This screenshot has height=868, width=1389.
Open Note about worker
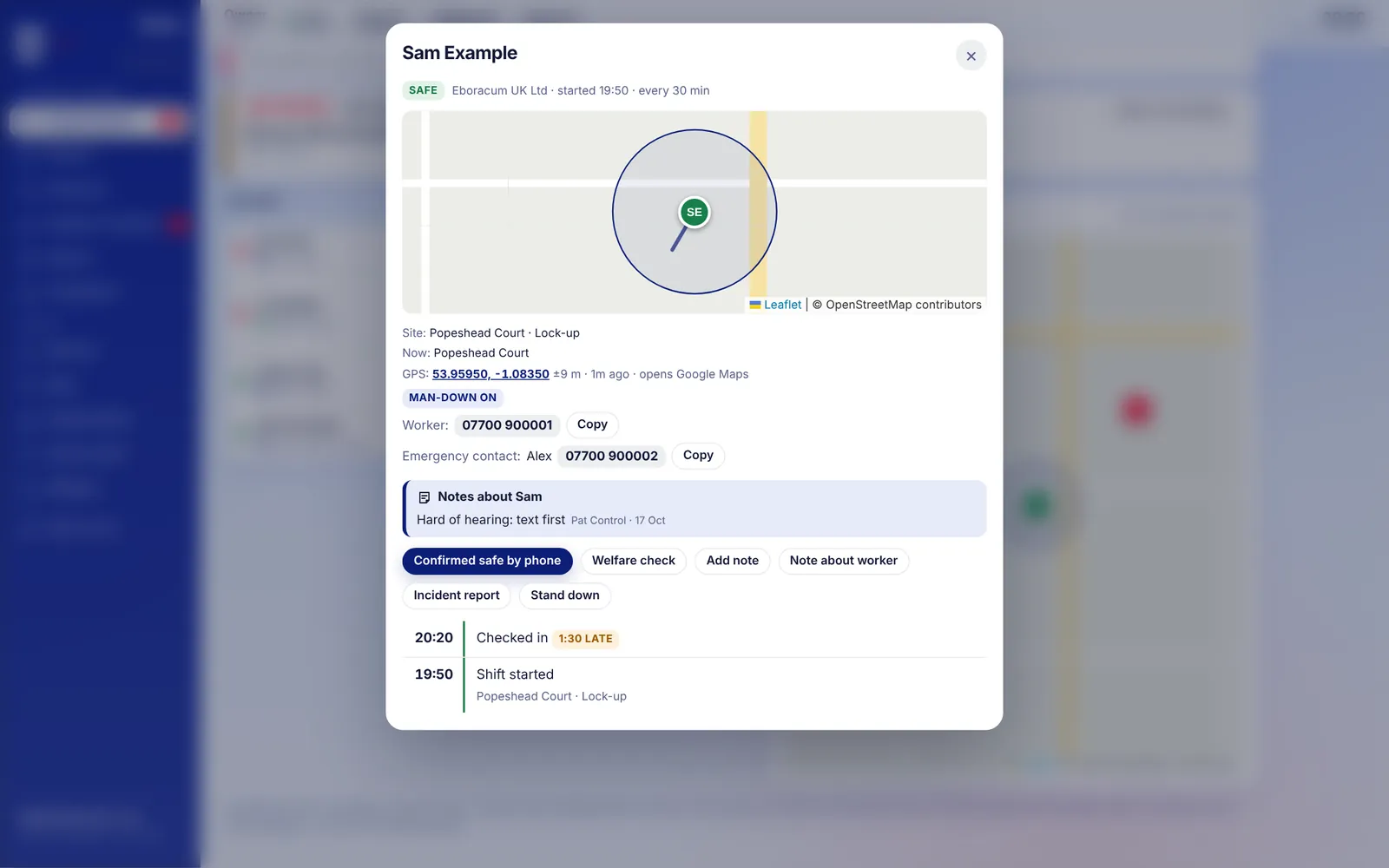(x=843, y=561)
